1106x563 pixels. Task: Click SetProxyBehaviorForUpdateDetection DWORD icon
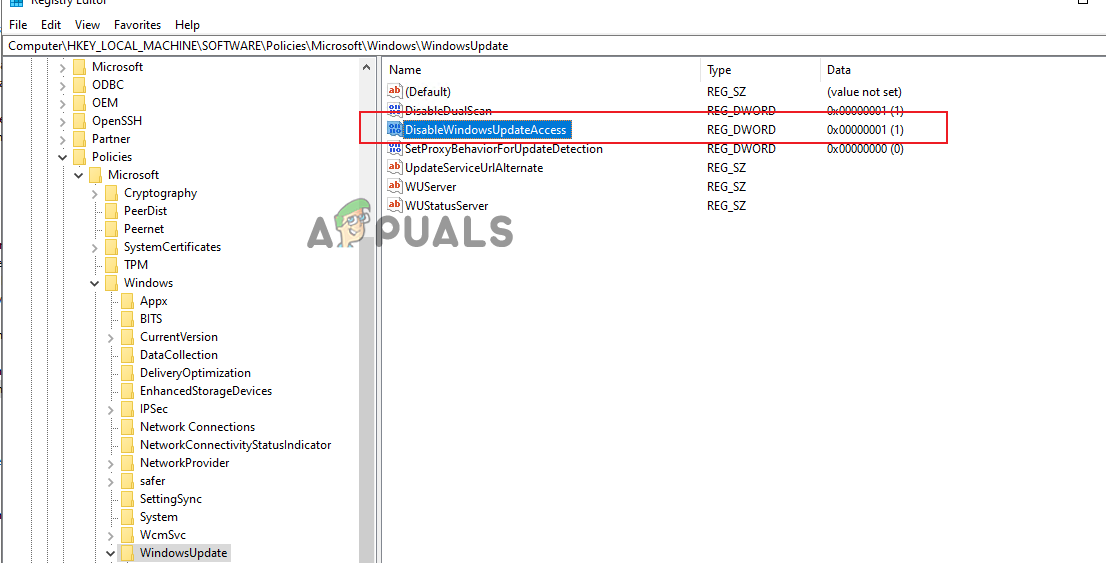(x=394, y=149)
